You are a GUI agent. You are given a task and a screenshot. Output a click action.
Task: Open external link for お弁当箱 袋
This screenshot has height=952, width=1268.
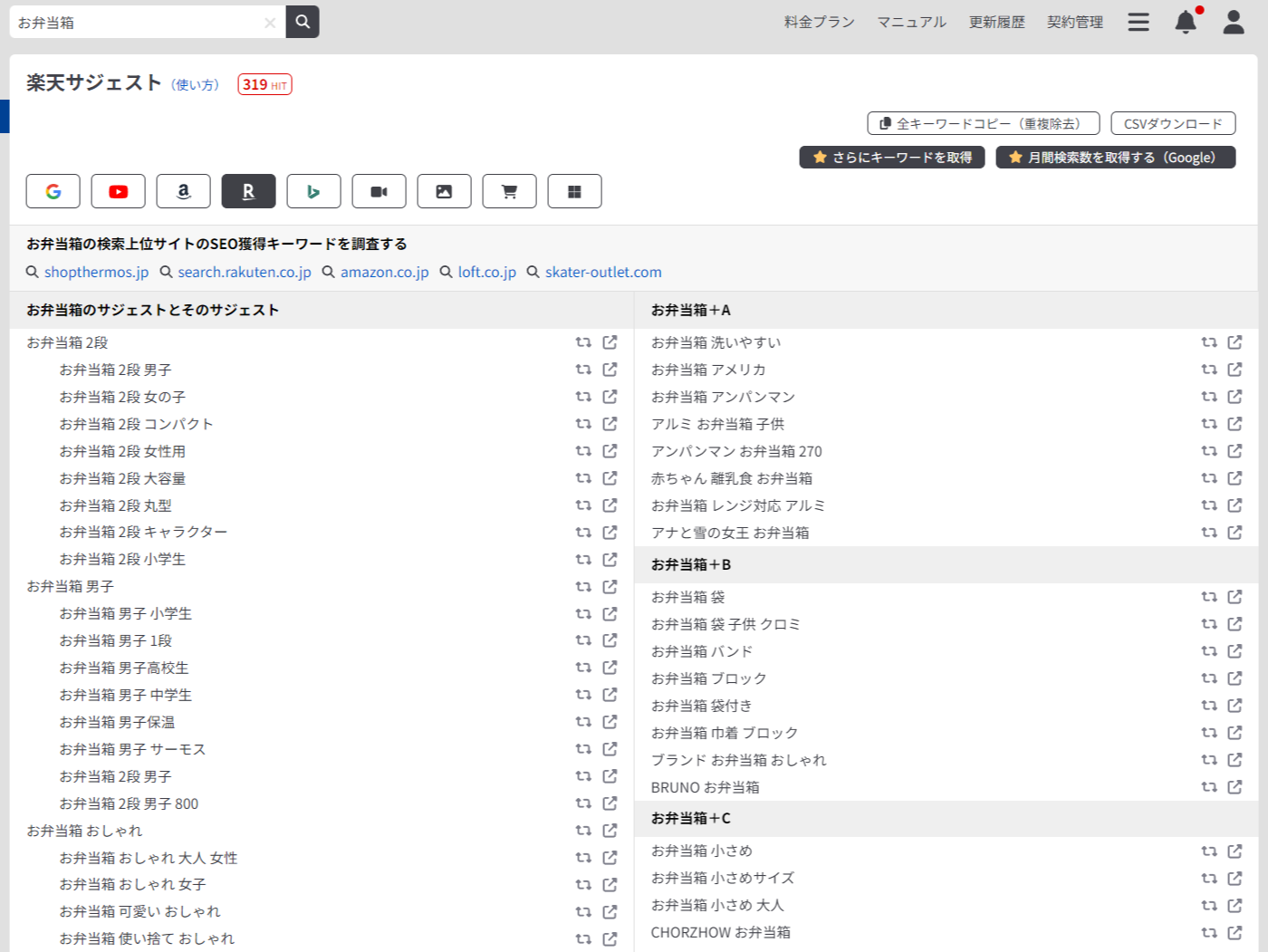(1234, 597)
